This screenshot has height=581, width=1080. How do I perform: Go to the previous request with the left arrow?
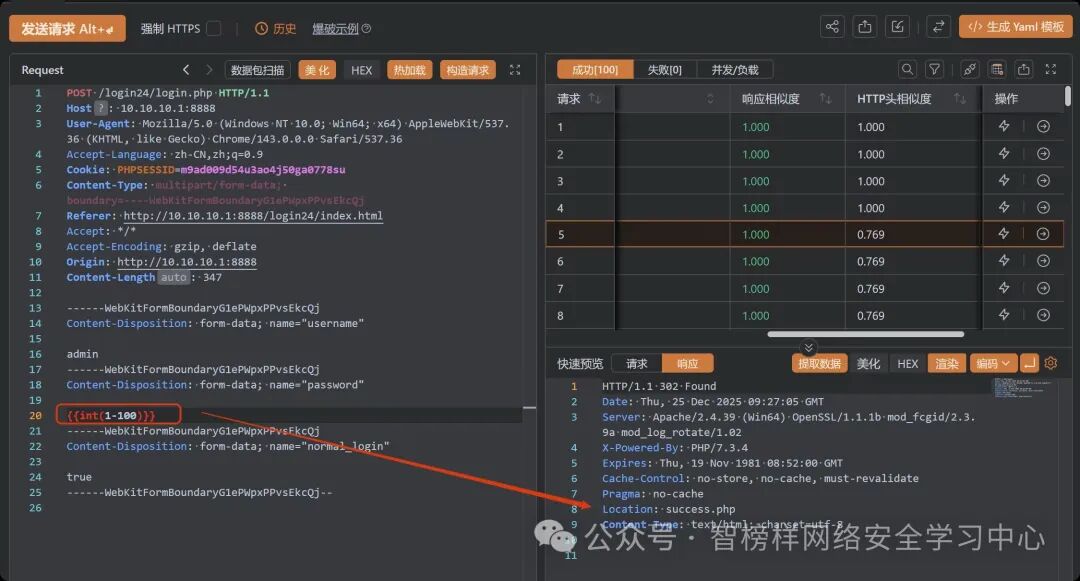(x=186, y=70)
